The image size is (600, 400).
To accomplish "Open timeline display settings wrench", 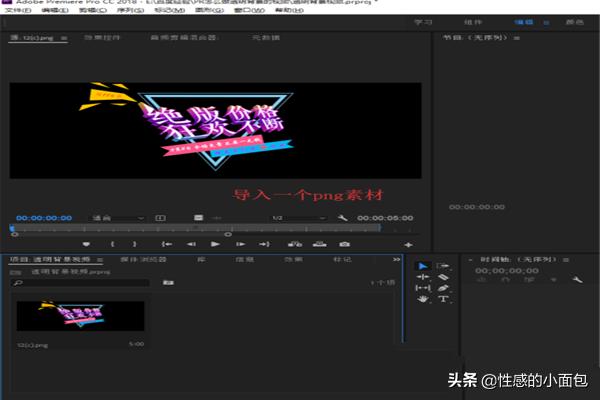I will 577,279.
